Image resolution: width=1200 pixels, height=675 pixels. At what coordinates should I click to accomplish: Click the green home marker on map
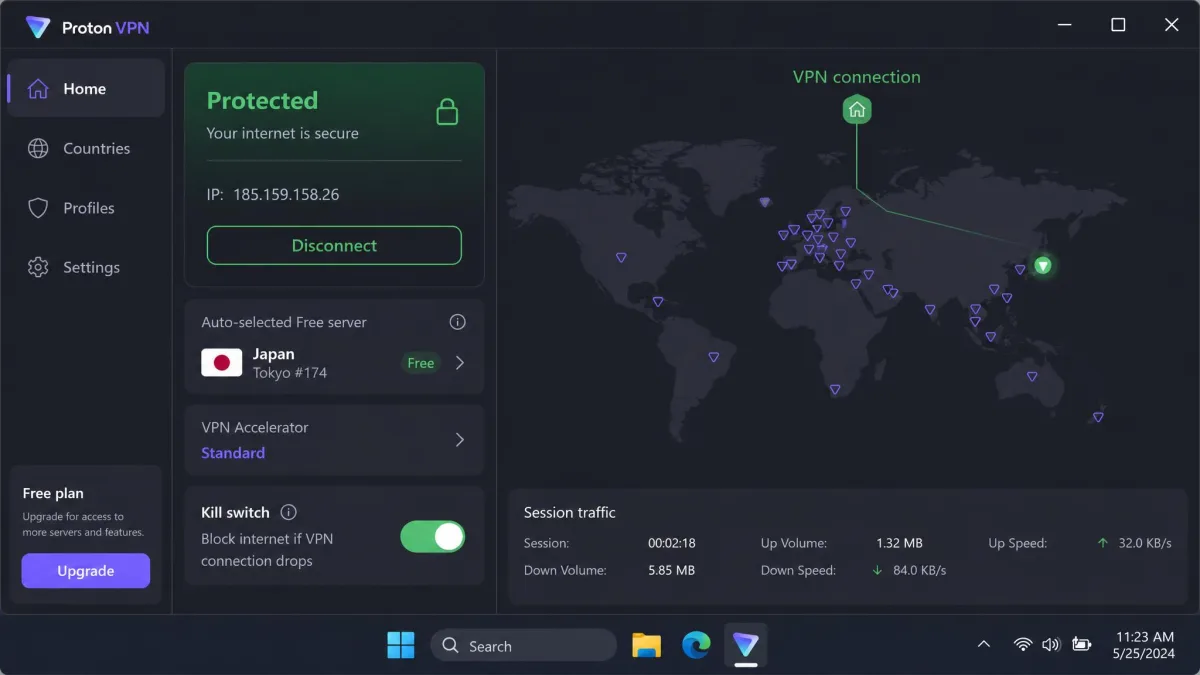tap(857, 110)
